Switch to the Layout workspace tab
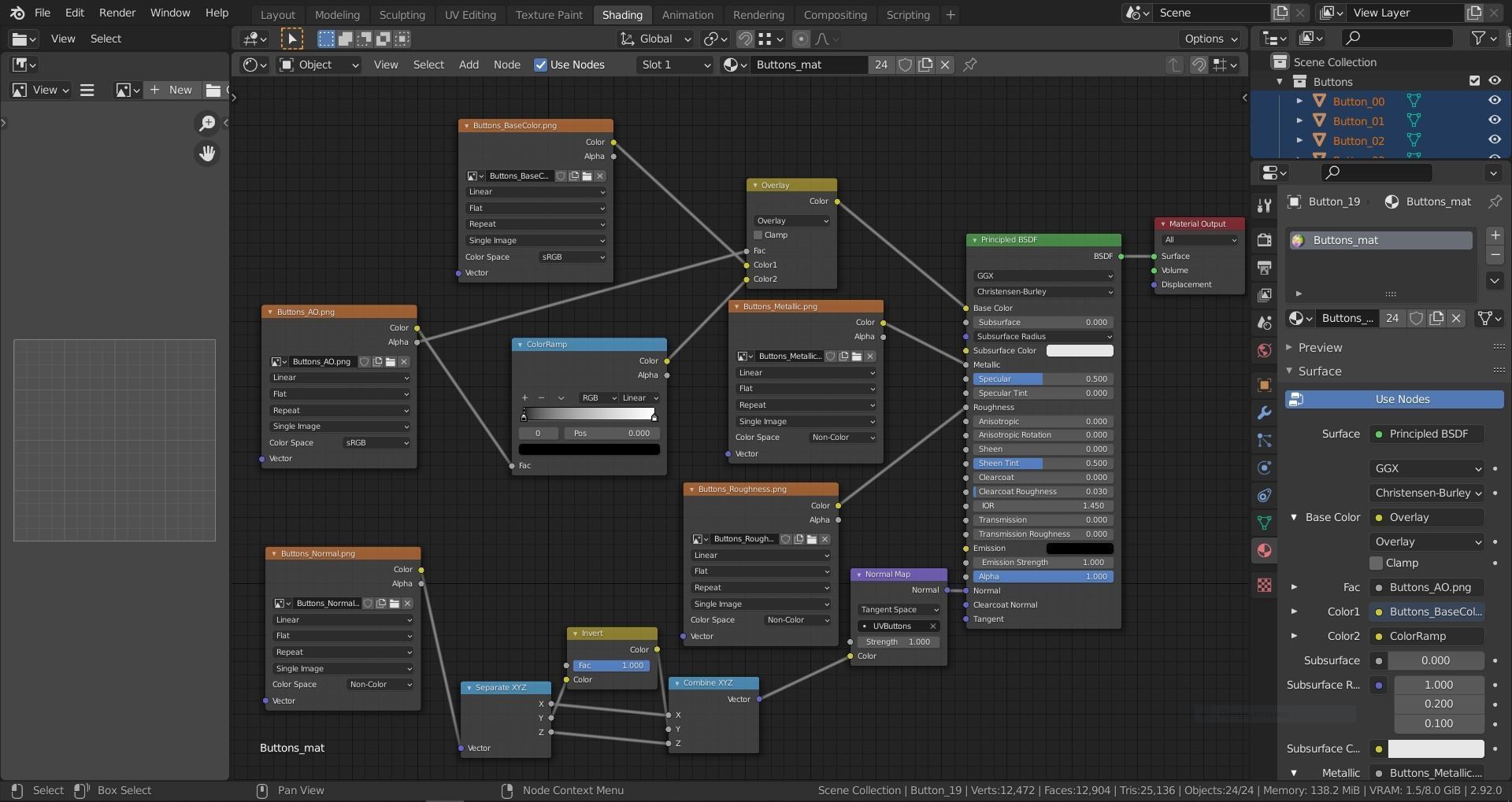Viewport: 1512px width, 802px height. point(277,14)
